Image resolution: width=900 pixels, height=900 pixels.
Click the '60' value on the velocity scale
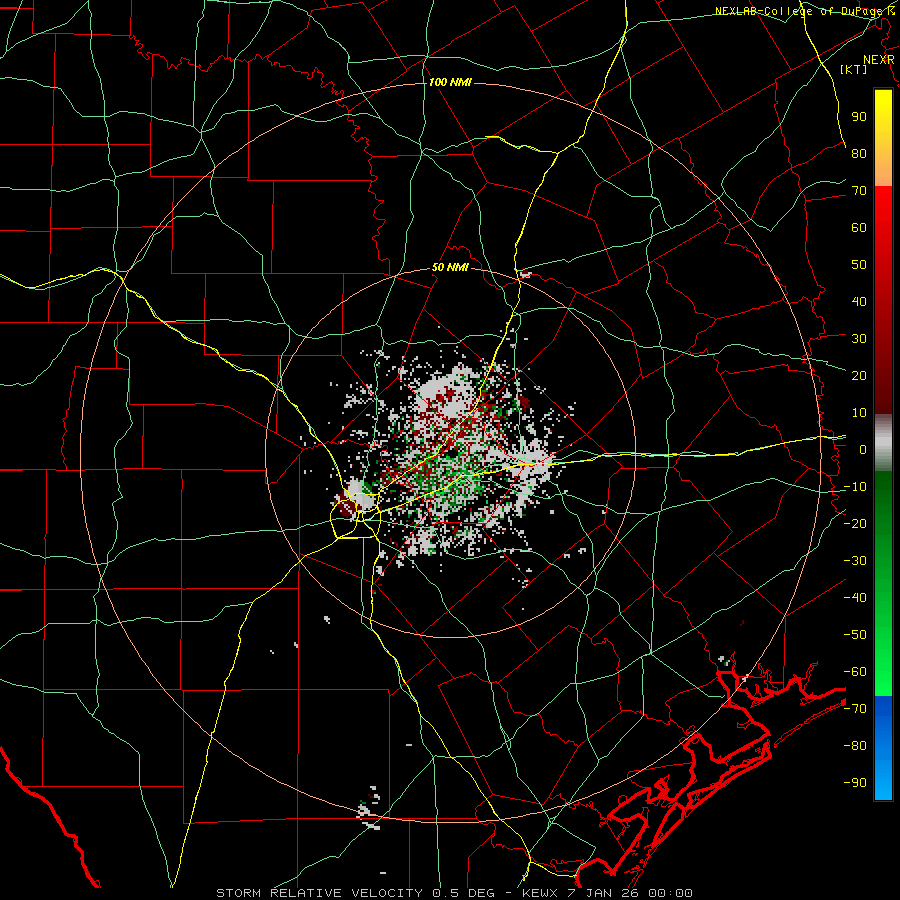(859, 228)
